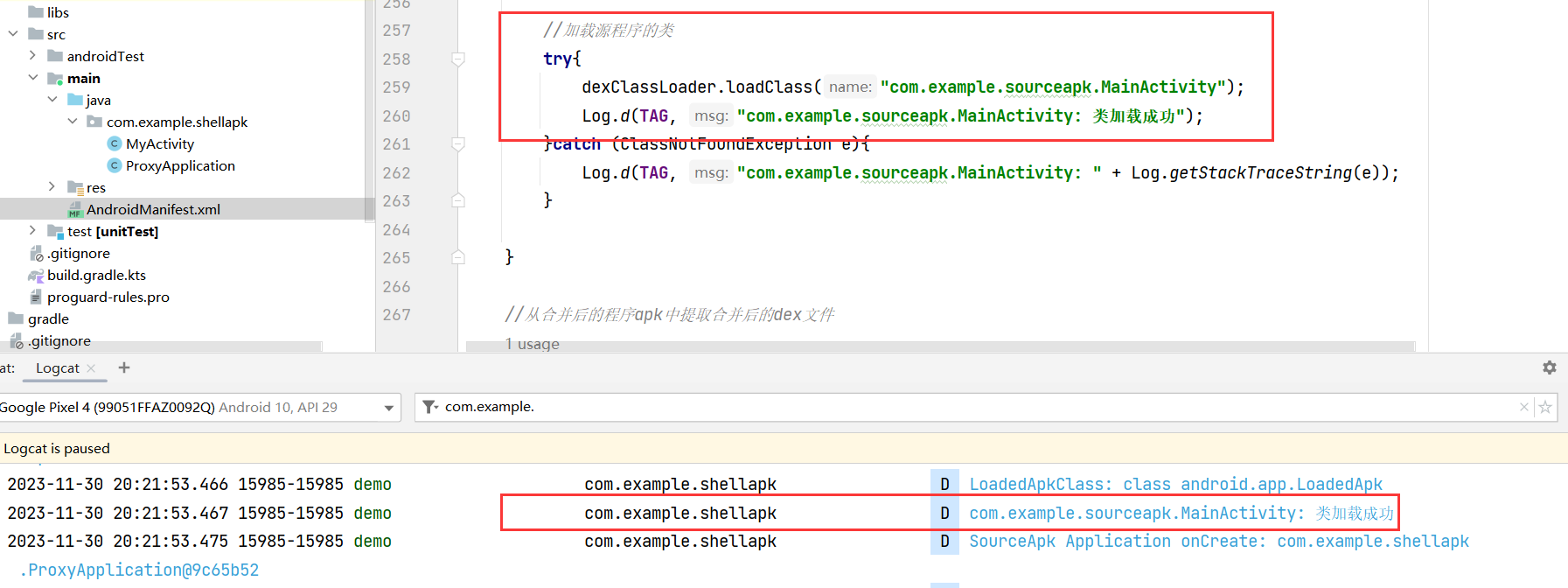Open proguard-rules.pro file
This screenshot has width=1568, height=588.
tap(108, 297)
